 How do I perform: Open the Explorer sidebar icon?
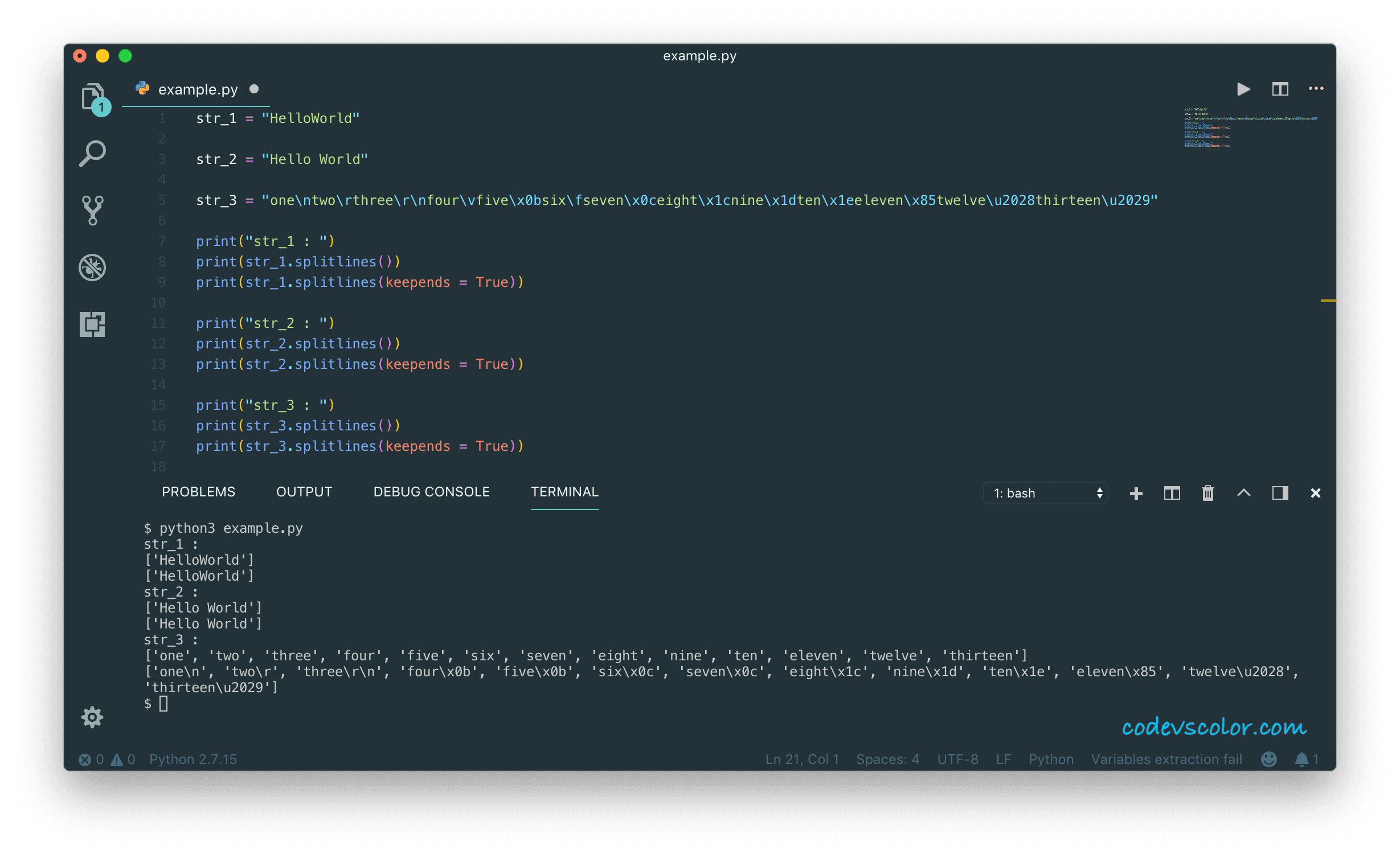click(93, 97)
